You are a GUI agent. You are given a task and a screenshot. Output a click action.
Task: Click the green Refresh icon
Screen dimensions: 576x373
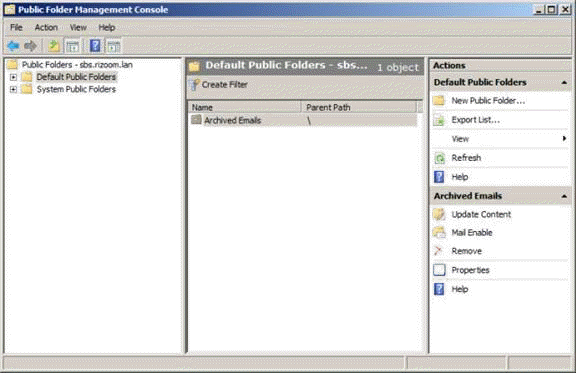pyautogui.click(x=439, y=158)
